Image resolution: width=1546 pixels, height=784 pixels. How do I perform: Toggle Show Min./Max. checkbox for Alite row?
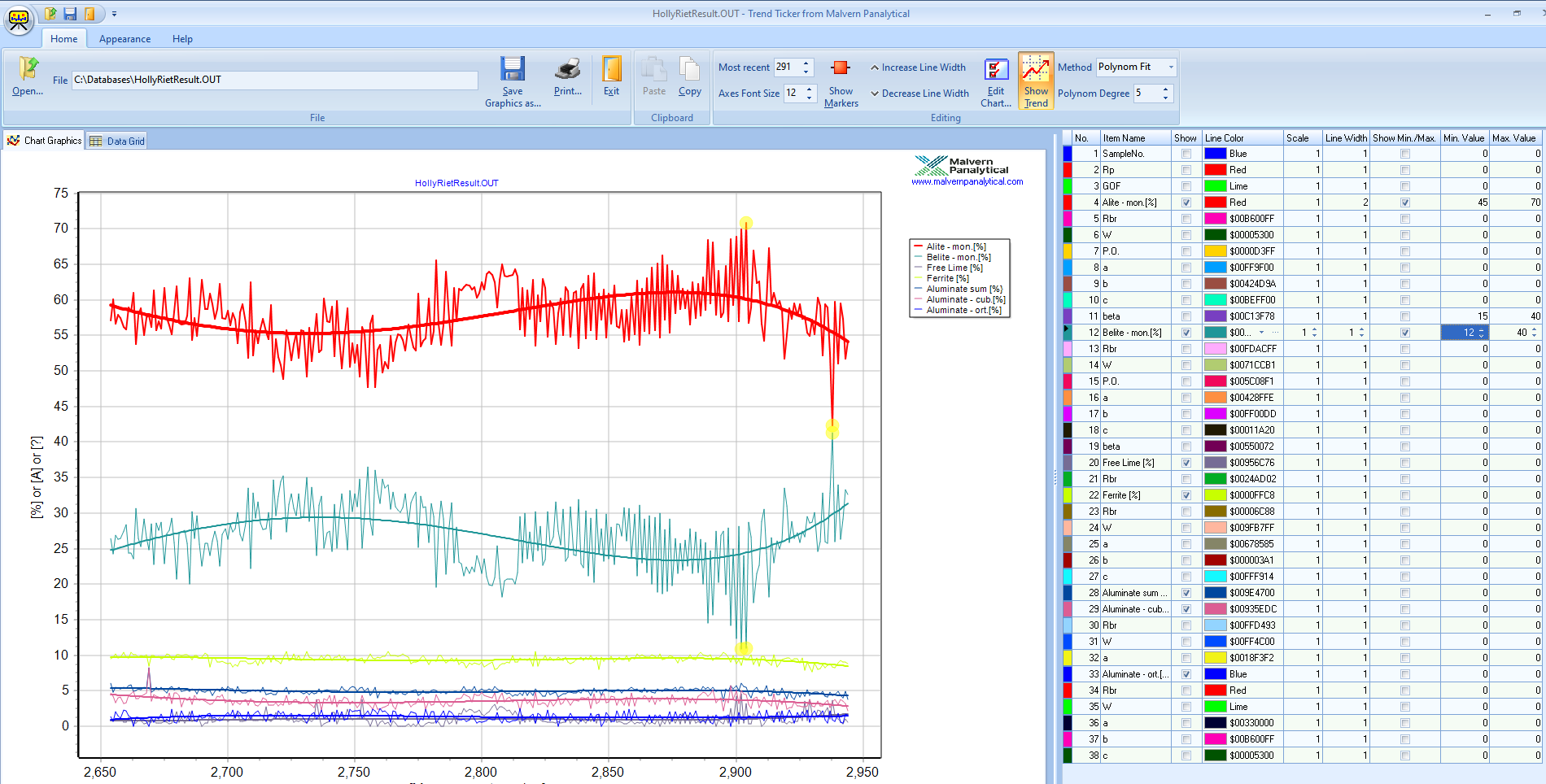point(1405,203)
